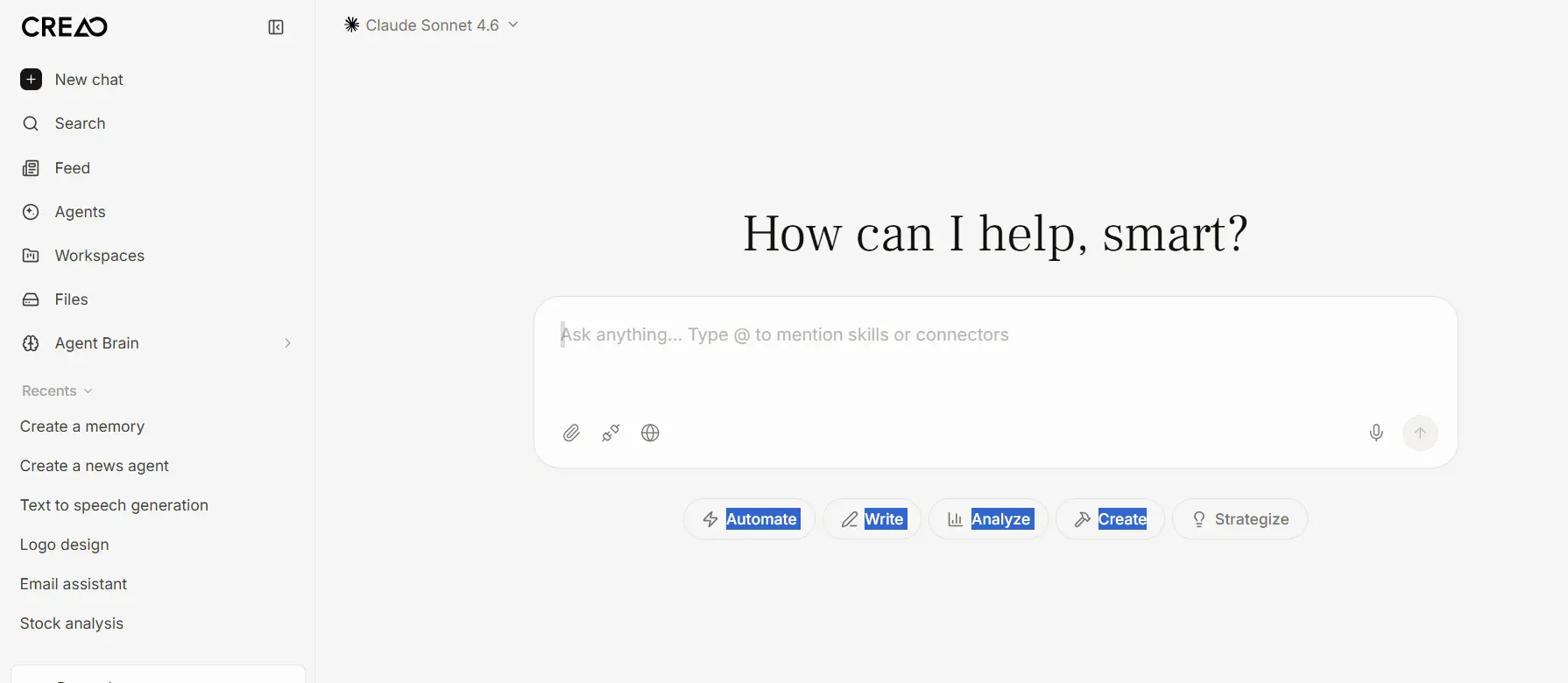Click the Write pencil icon
1568x683 pixels.
(850, 519)
